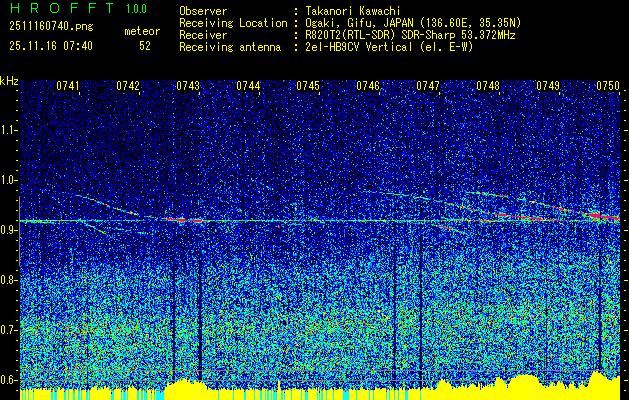This screenshot has width=629, height=400.
Task: Click R820T2(RTL-SDR) SDR-Sharp receiver text
Action: tap(410, 35)
